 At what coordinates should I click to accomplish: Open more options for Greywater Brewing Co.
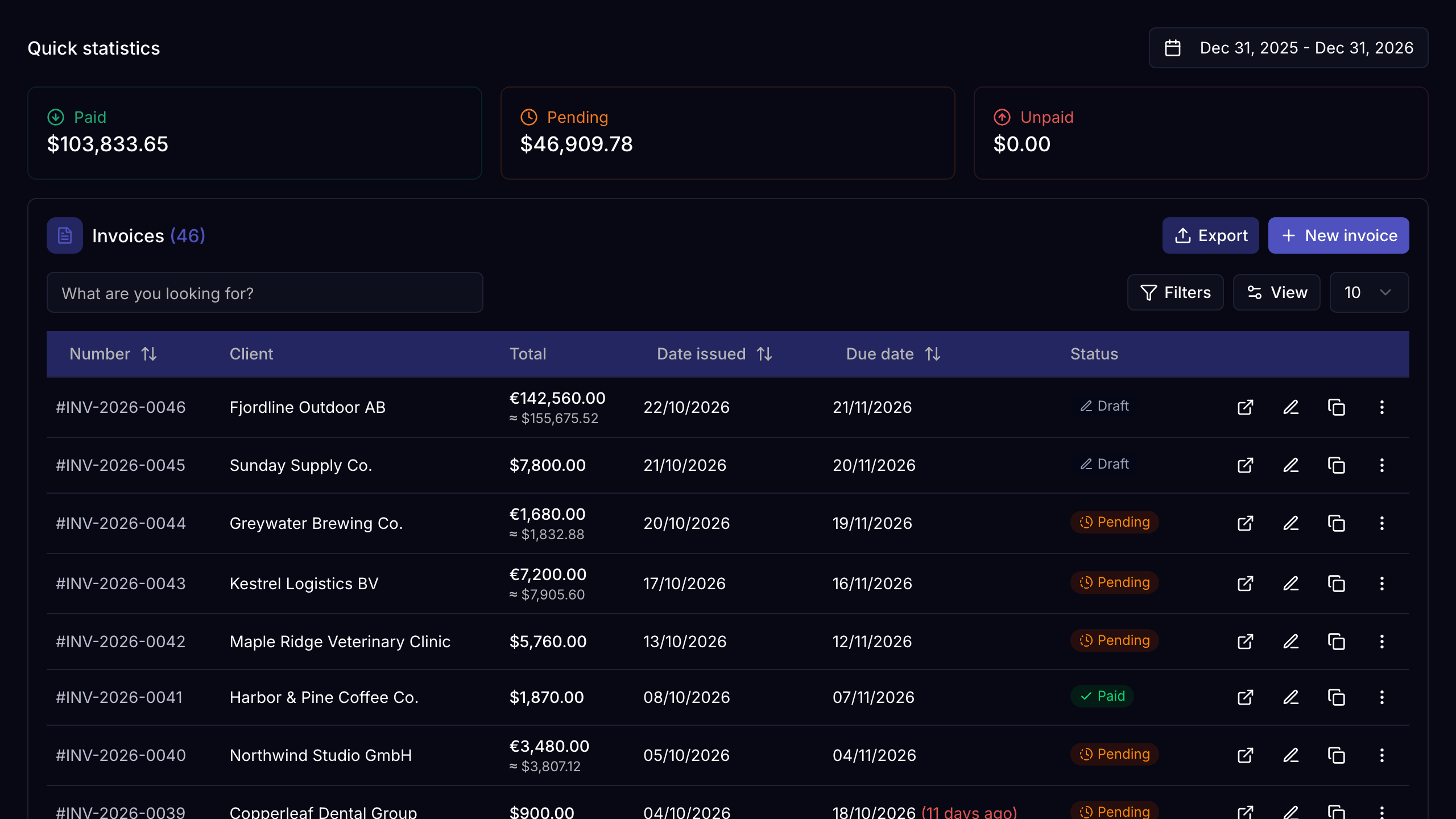coord(1382,523)
